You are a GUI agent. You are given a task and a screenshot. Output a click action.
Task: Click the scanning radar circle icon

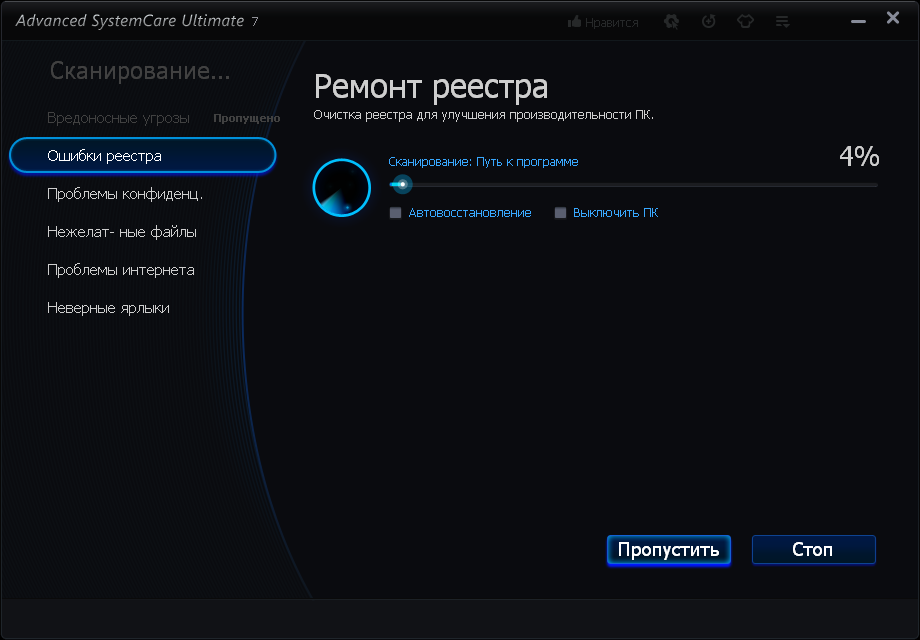coord(341,188)
